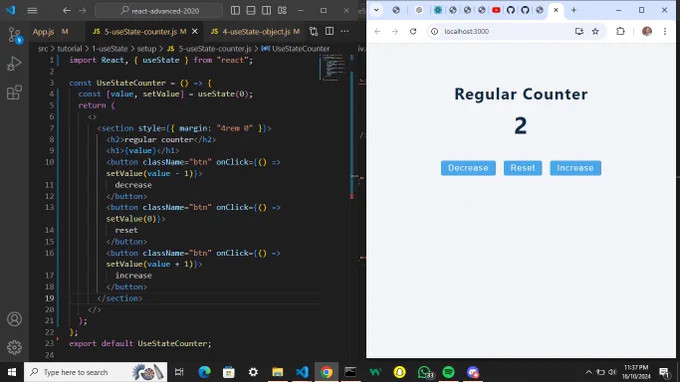This screenshot has height=382, width=680.
Task: Open Customize Layout menu in VS Code
Action: [282, 10]
